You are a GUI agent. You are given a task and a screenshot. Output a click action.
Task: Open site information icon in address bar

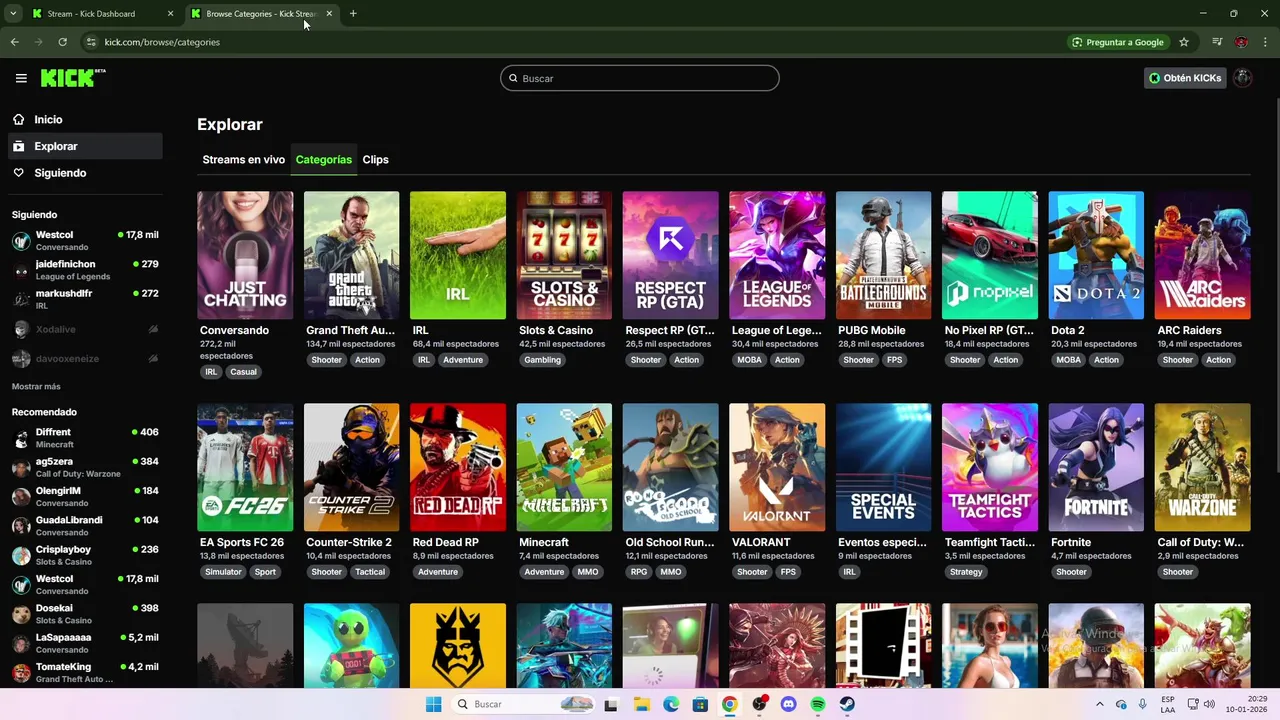(x=91, y=42)
